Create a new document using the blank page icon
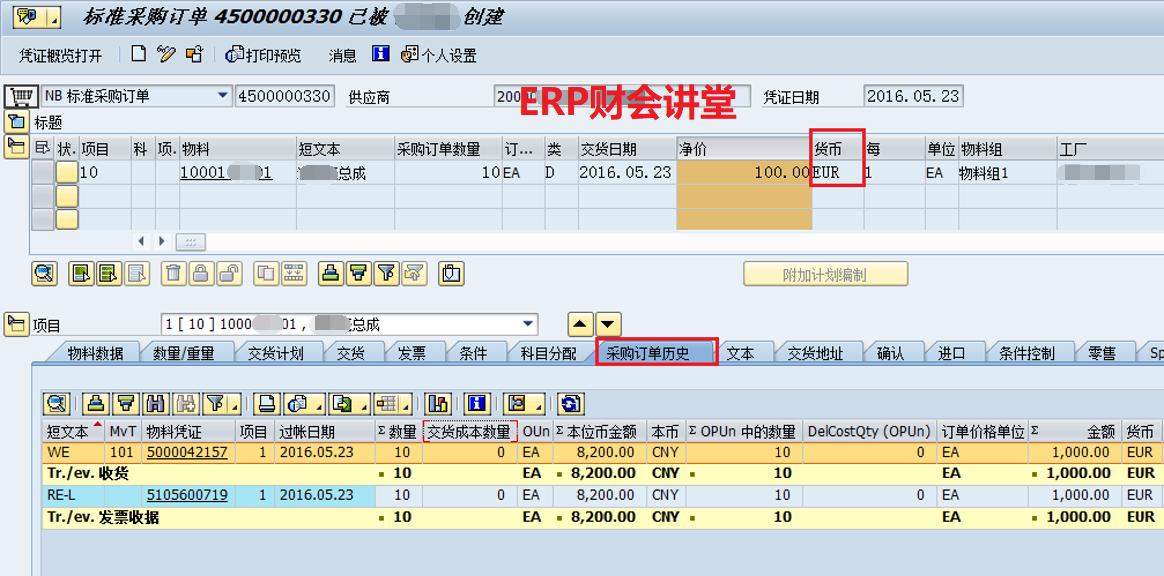Screen dimensions: 1164x576 138,55
